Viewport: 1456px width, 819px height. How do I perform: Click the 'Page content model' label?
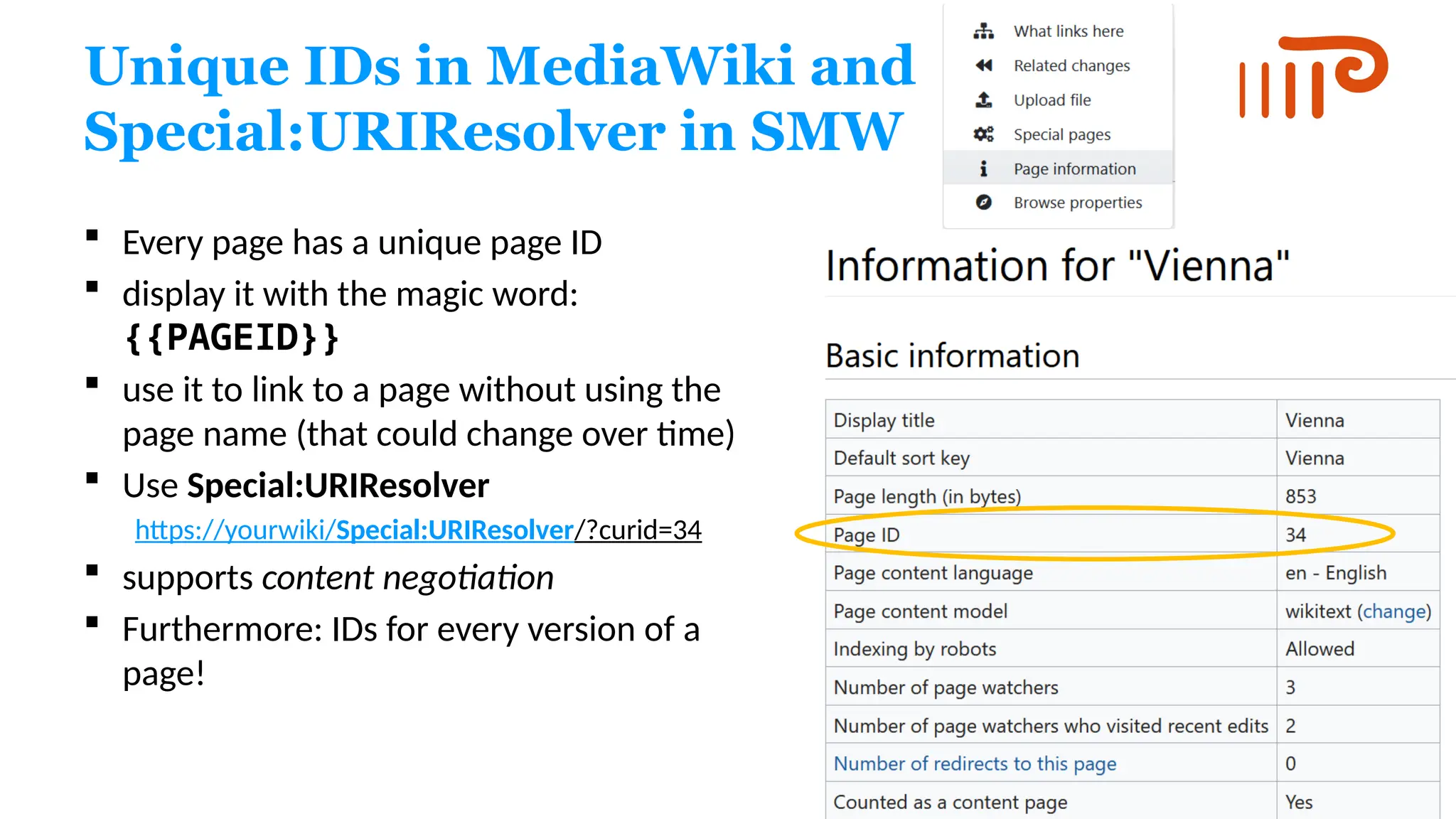[x=920, y=611]
